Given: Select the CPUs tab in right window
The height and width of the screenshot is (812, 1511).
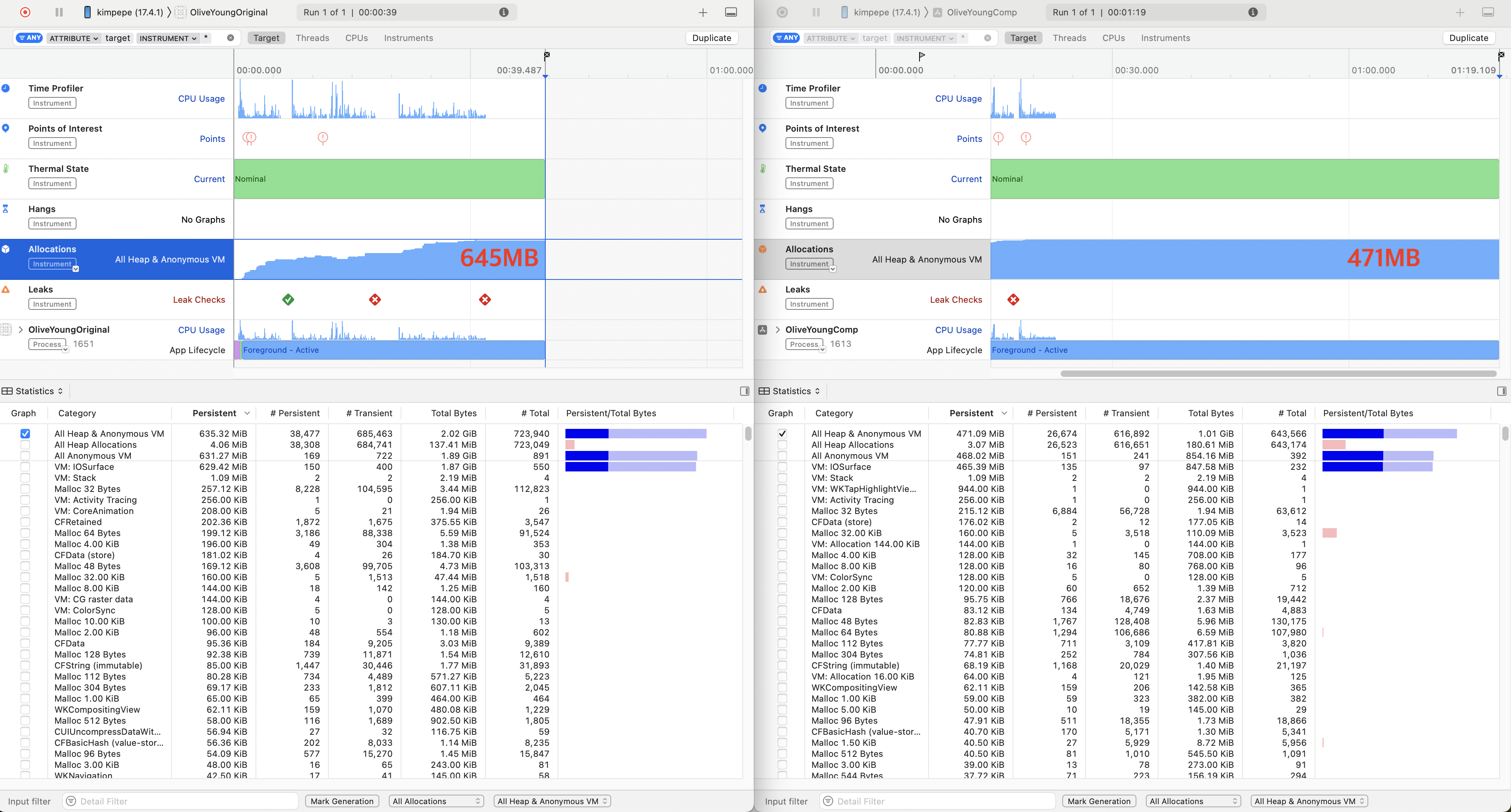Looking at the screenshot, I should pyautogui.click(x=1113, y=38).
